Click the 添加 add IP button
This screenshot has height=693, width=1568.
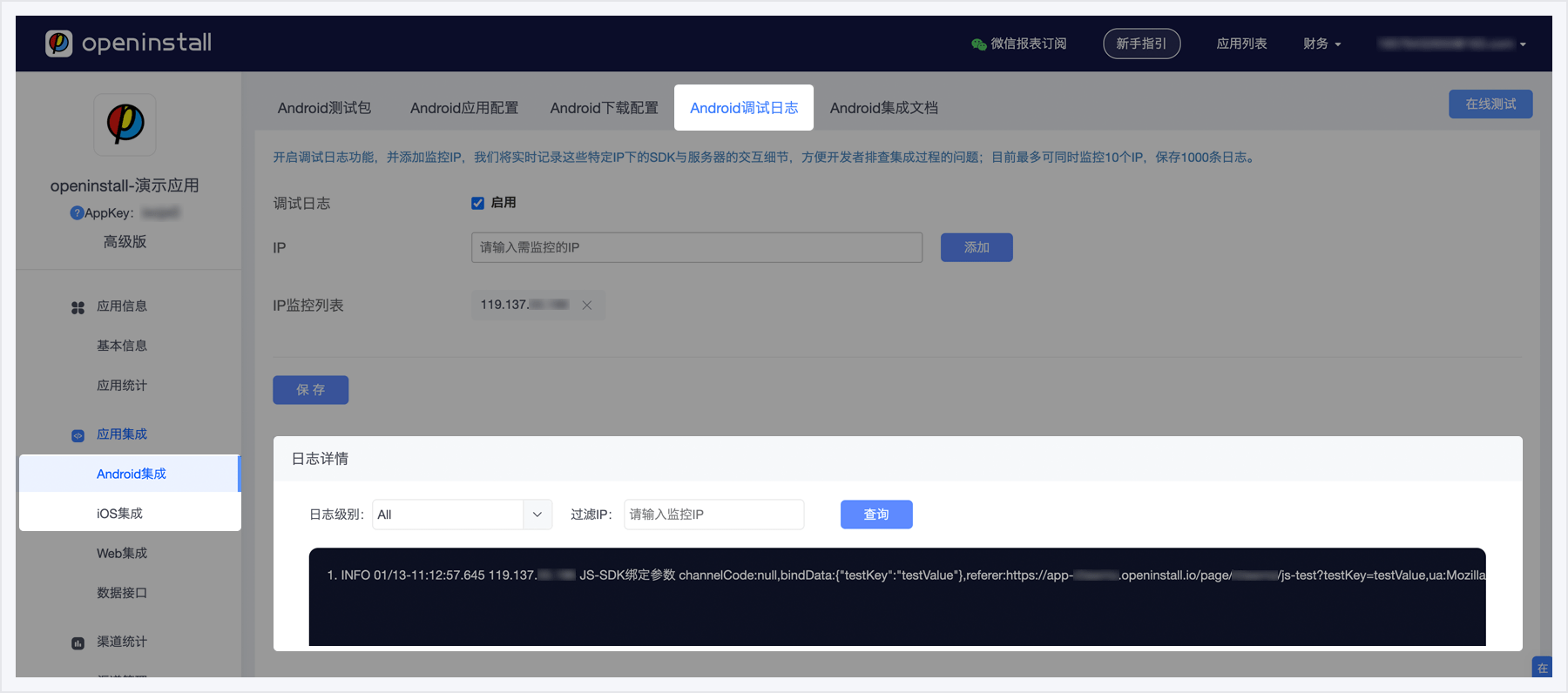(x=977, y=247)
